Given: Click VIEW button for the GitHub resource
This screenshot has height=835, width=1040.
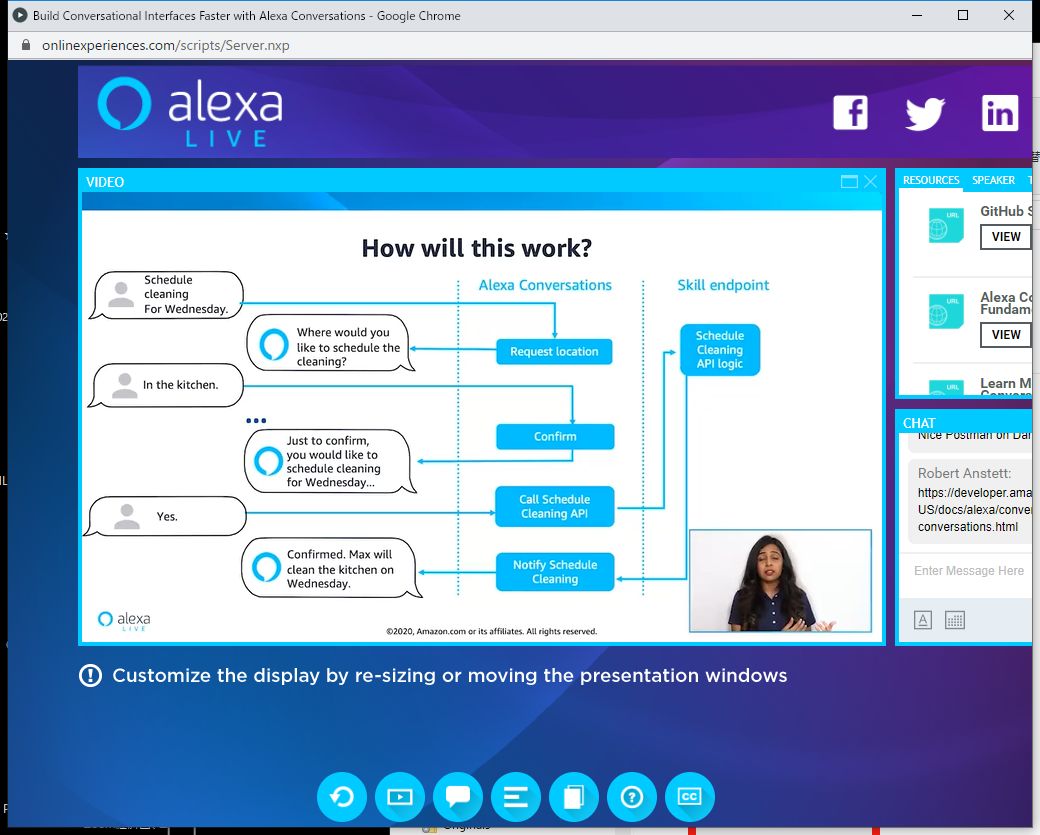Looking at the screenshot, I should (1006, 237).
